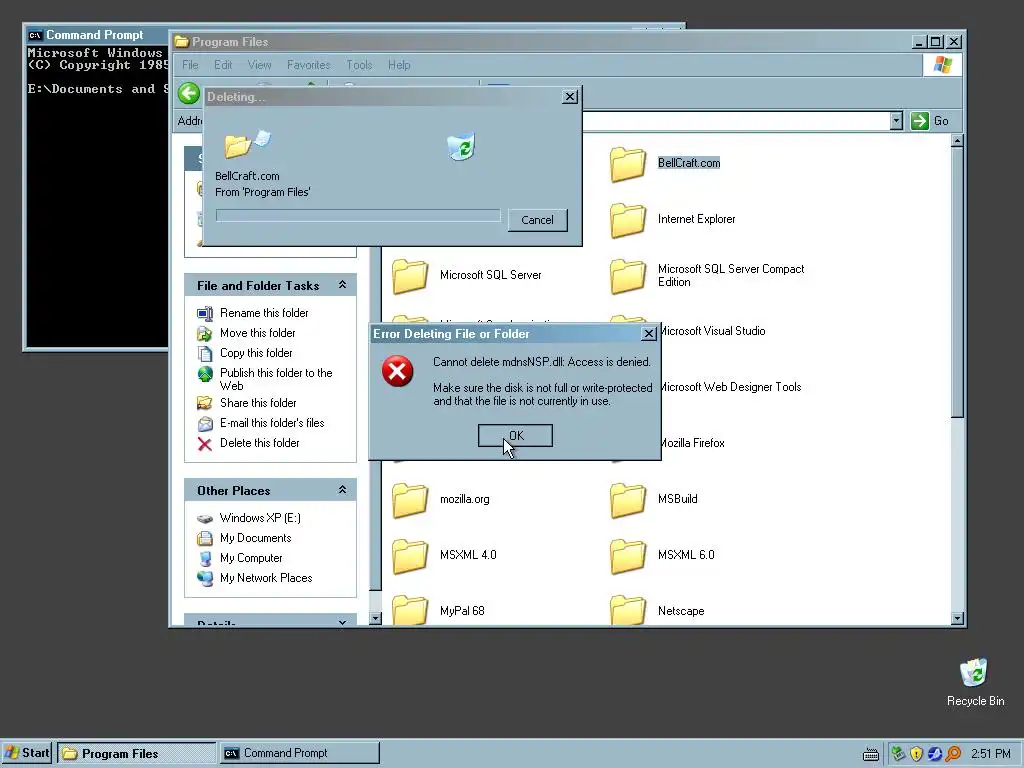Click Share this folder
Screen dimensions: 1024x768
click(x=247, y=403)
